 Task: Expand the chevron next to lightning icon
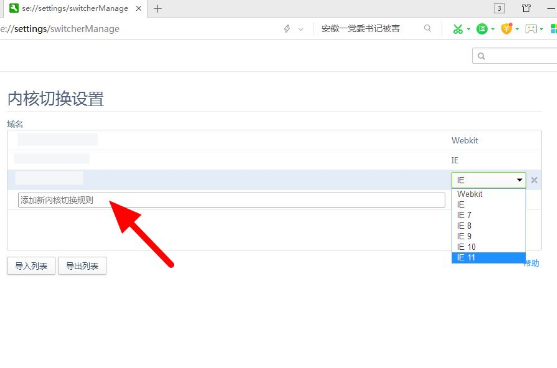(x=301, y=29)
